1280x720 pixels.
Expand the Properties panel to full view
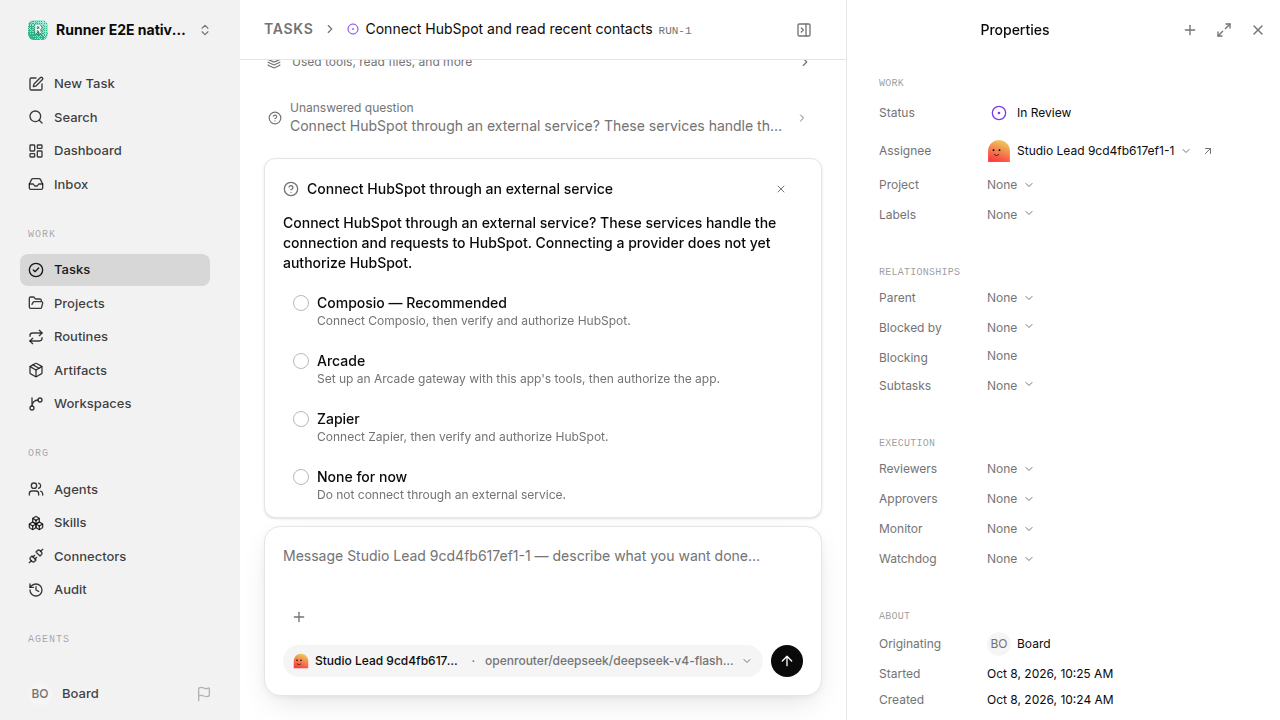point(1224,30)
